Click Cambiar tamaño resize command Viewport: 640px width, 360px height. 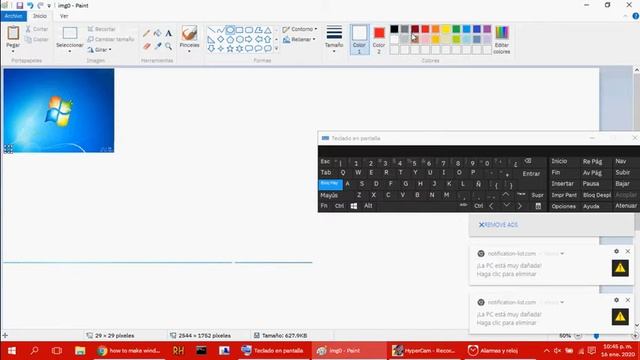point(111,40)
